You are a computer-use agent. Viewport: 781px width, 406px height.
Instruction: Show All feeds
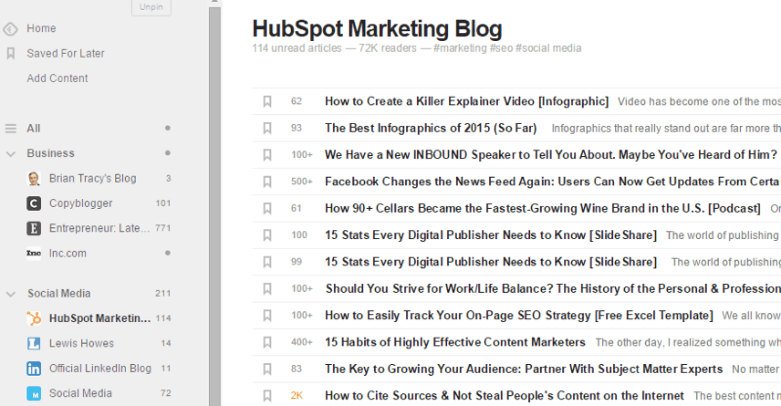(x=33, y=129)
